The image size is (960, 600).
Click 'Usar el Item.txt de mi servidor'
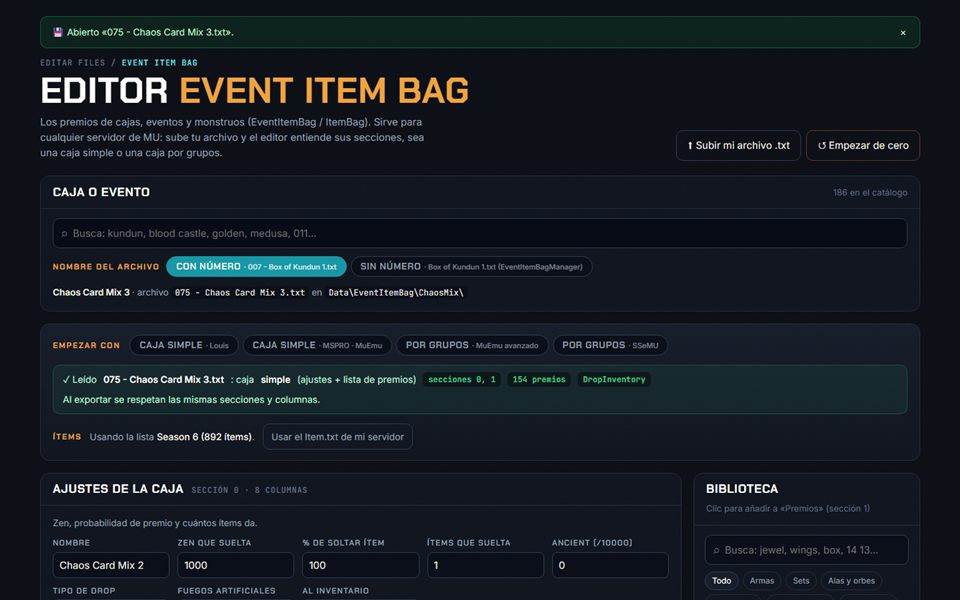[x=337, y=437]
